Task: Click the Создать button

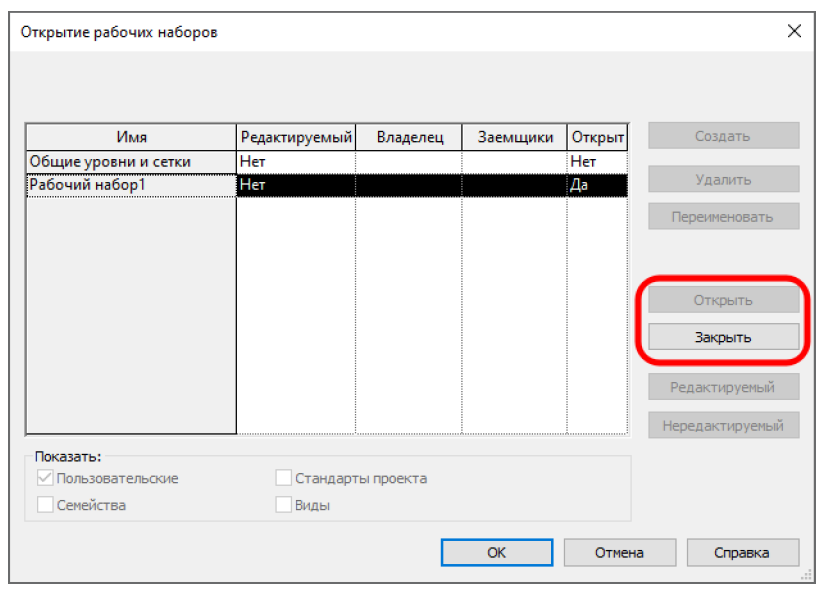Action: pyautogui.click(x=723, y=136)
